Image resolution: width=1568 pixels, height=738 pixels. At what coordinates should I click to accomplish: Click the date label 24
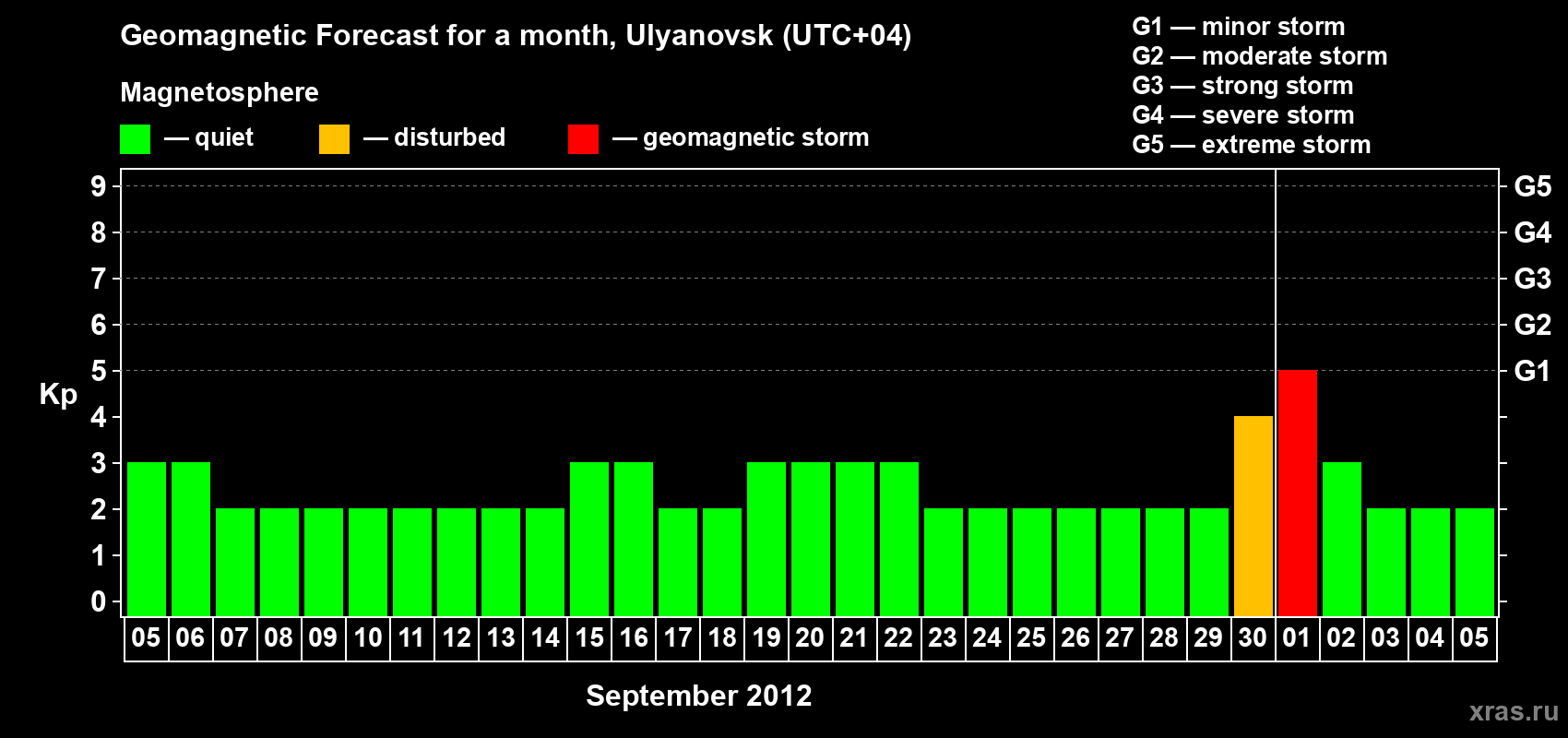987,637
